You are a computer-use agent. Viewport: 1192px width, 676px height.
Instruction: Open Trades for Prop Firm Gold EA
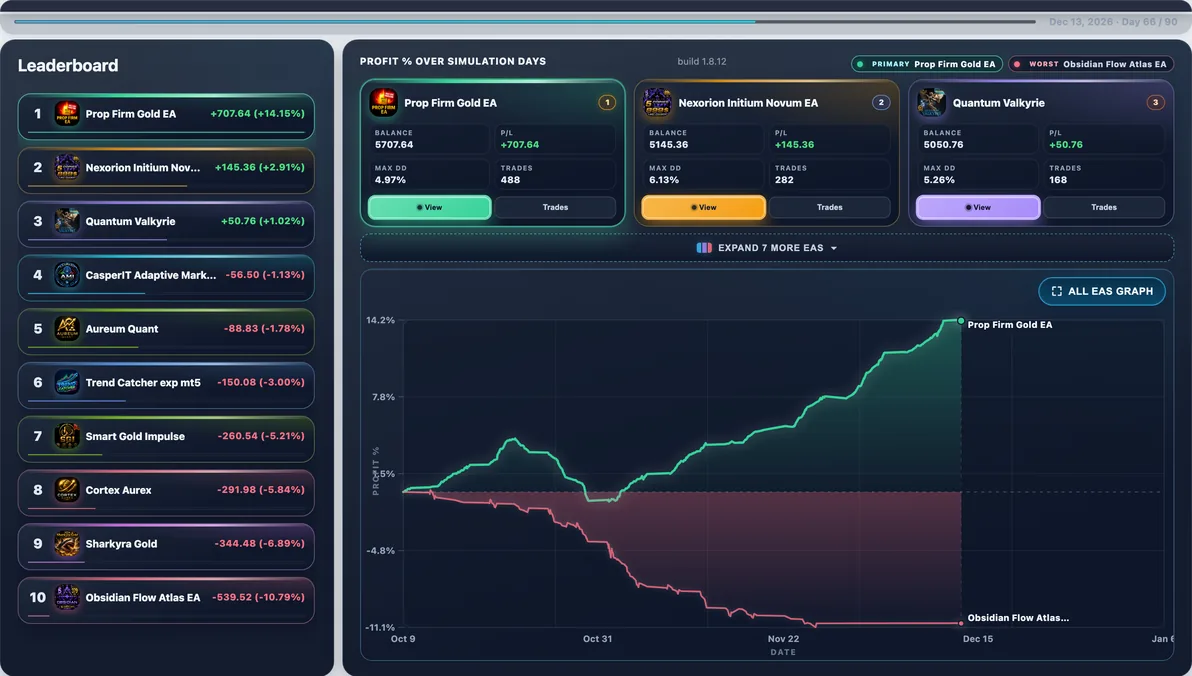556,207
